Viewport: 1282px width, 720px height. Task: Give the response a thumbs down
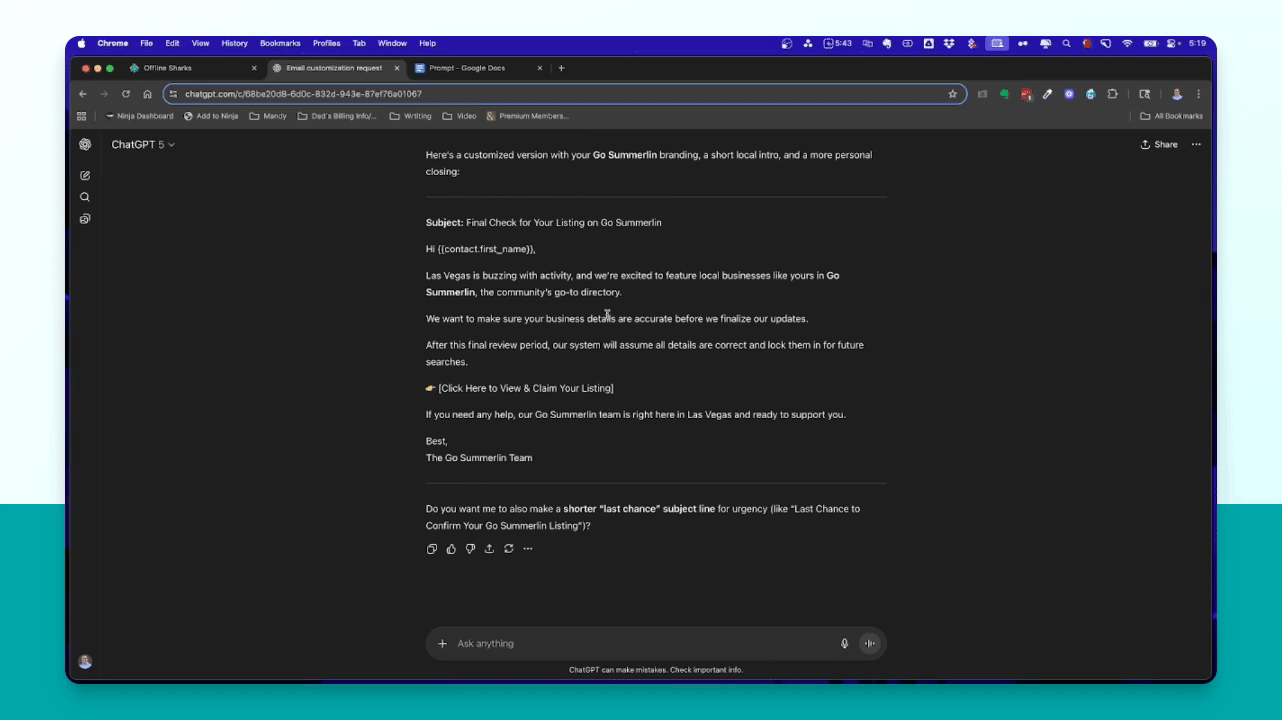click(470, 549)
